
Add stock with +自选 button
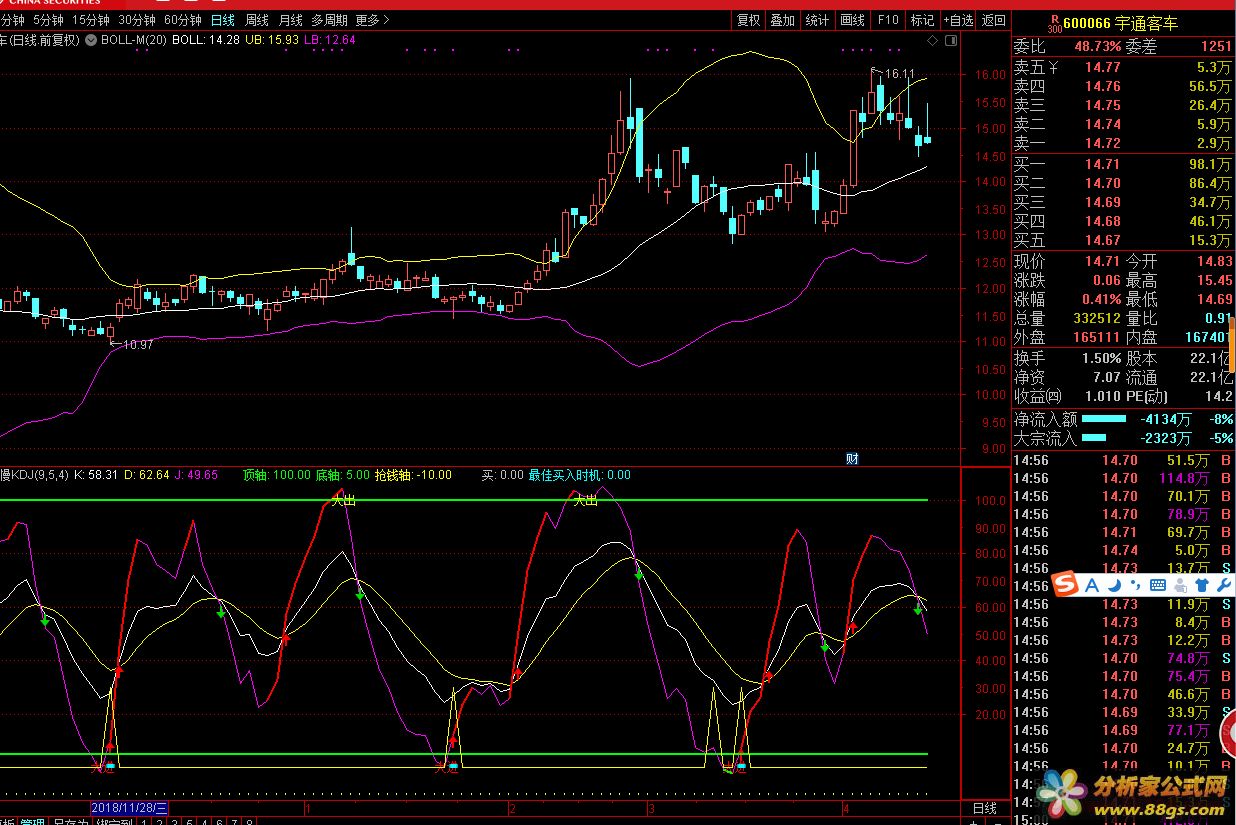click(x=958, y=20)
